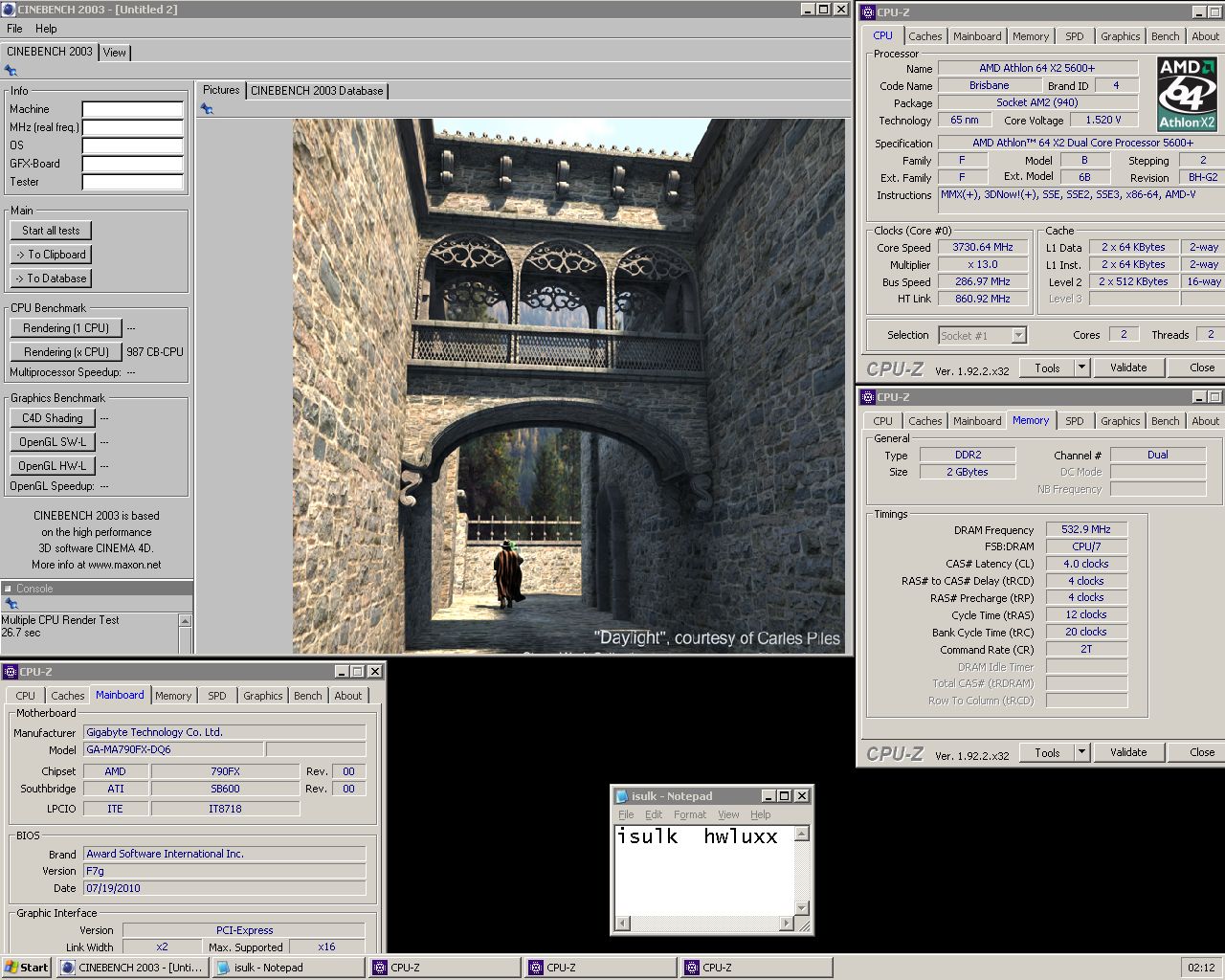Open the View menu in Notepad
Image resolution: width=1225 pixels, height=980 pixels.
tap(728, 814)
